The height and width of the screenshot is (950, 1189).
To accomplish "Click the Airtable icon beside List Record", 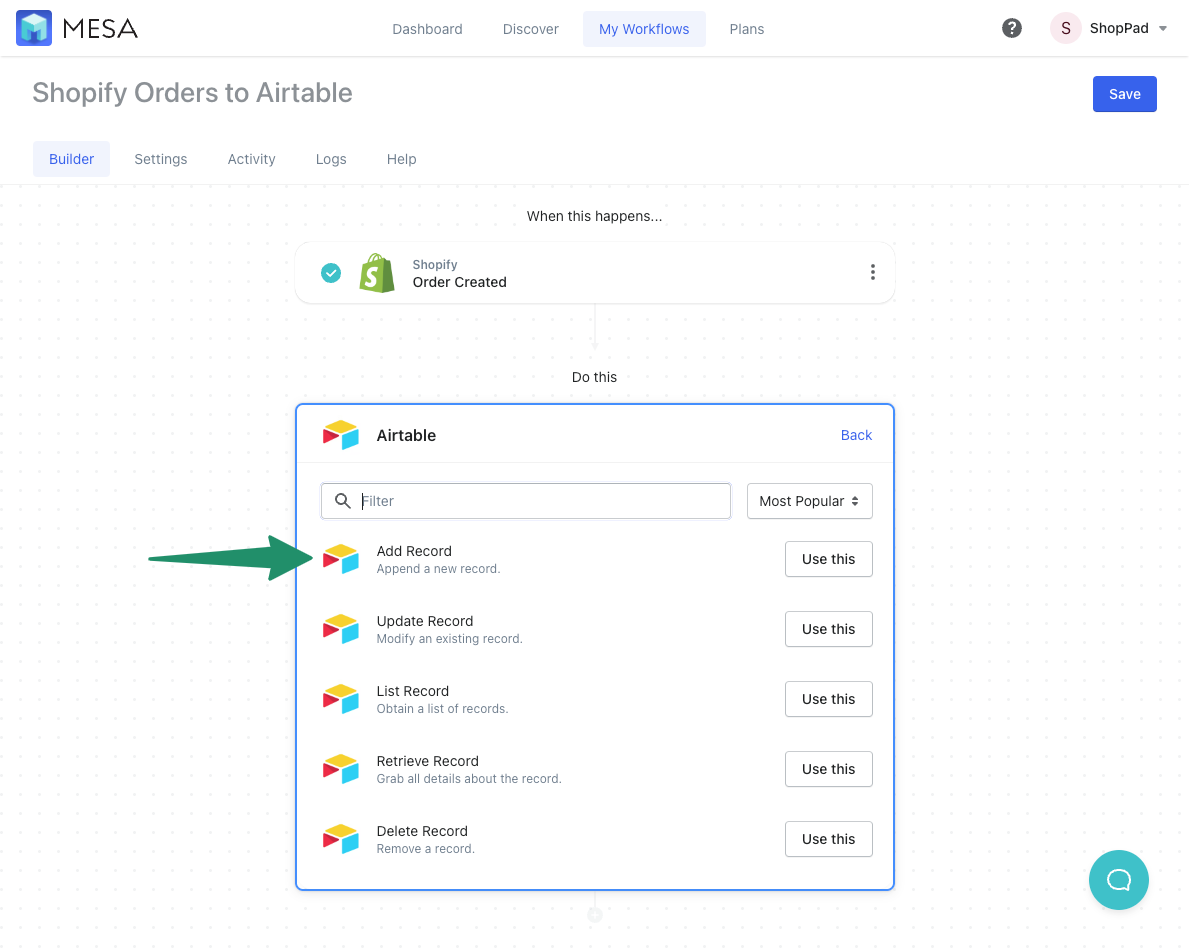I will (340, 699).
